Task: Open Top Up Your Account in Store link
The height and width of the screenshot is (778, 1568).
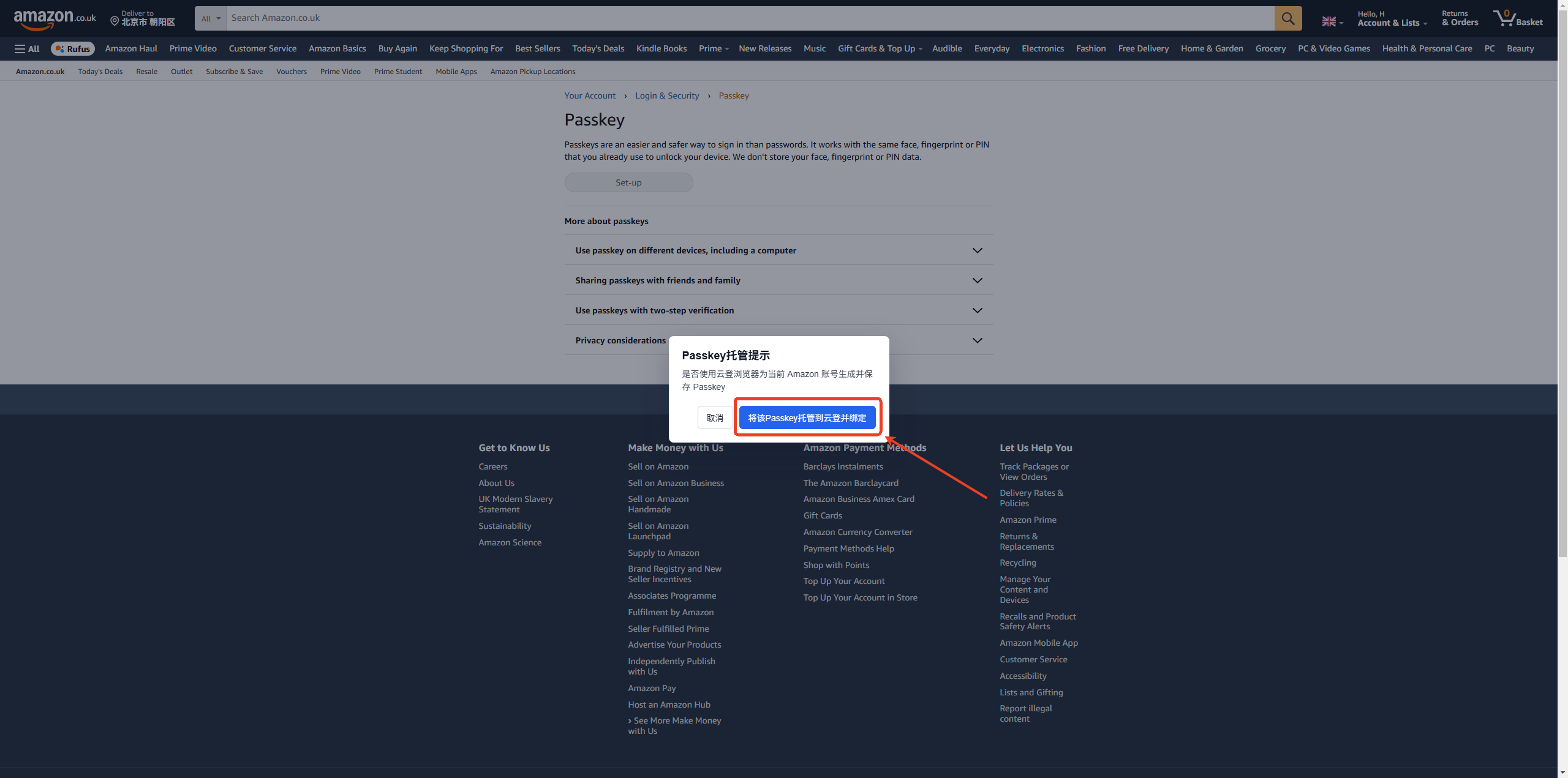Action: point(860,598)
